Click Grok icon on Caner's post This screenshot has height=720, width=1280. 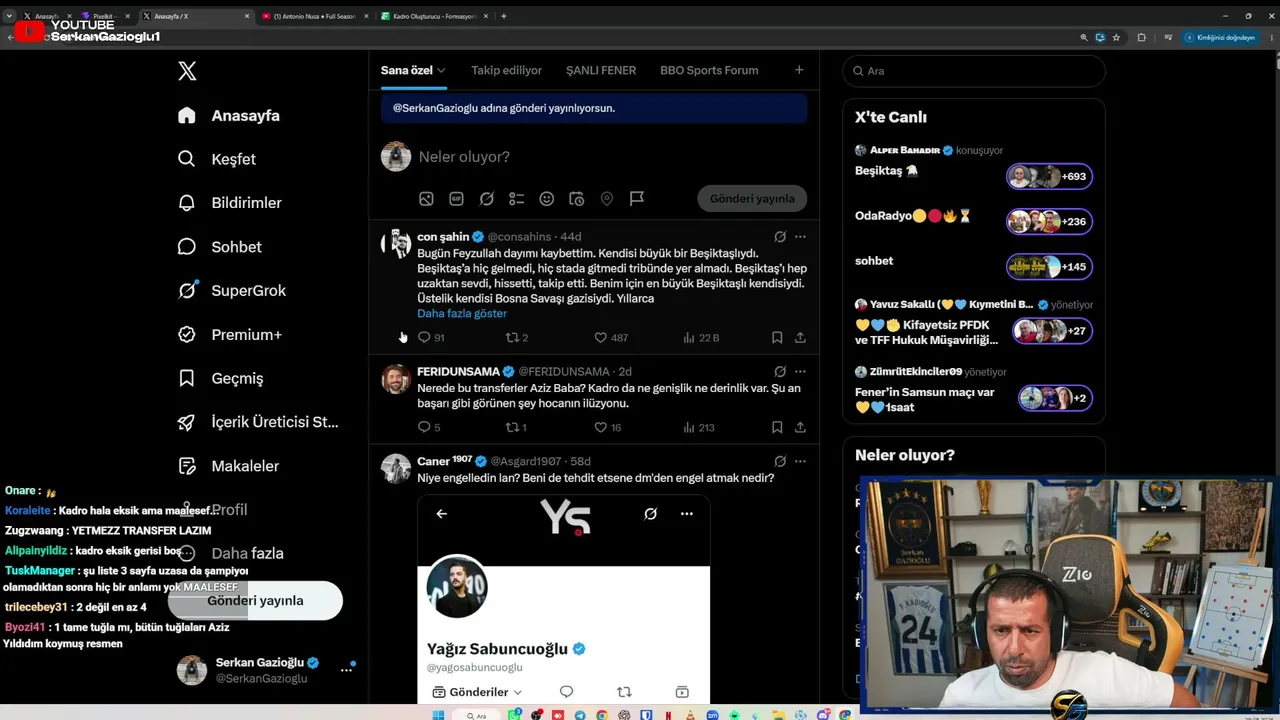click(x=780, y=461)
